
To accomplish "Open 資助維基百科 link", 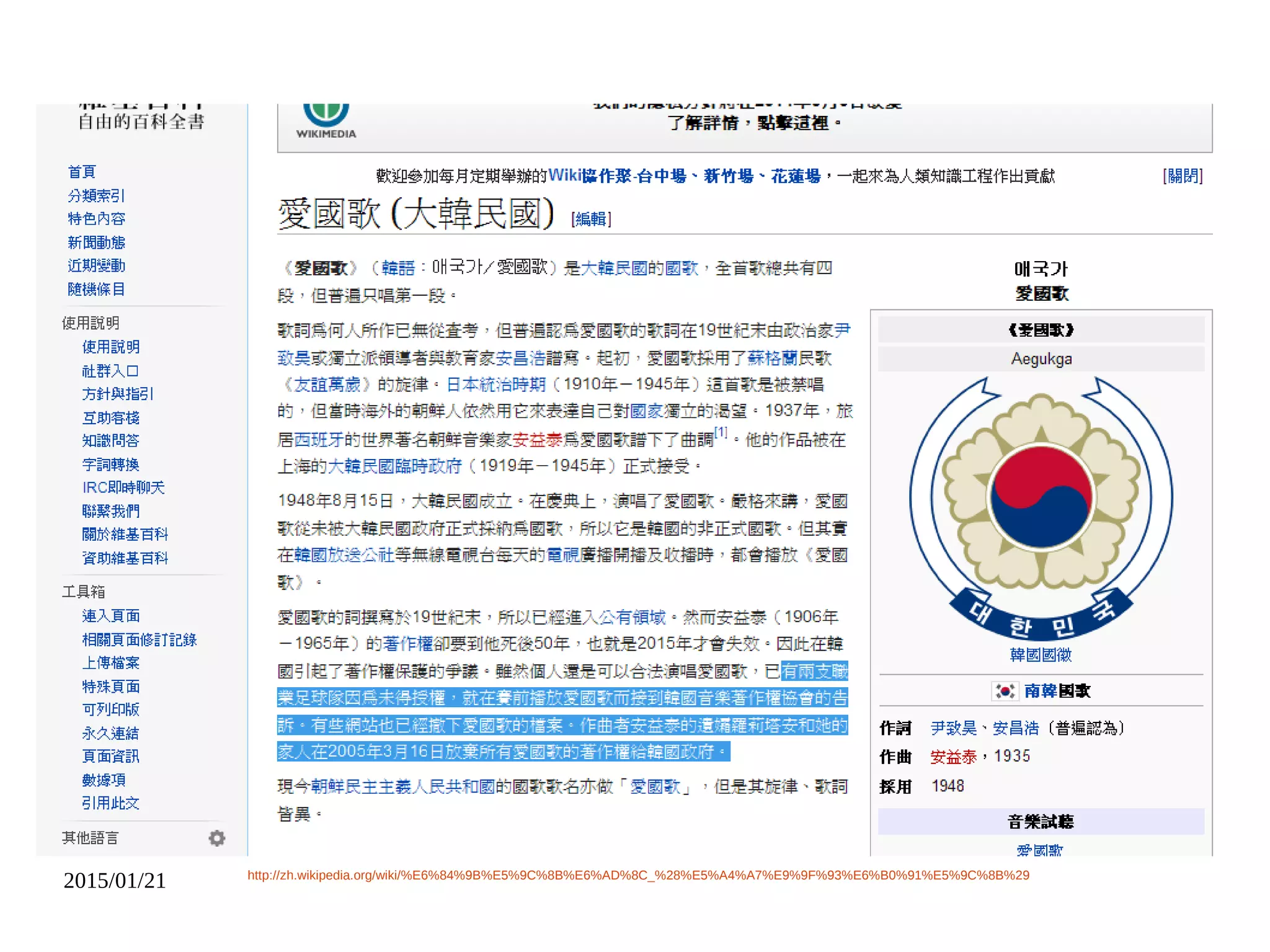I will click(x=125, y=558).
